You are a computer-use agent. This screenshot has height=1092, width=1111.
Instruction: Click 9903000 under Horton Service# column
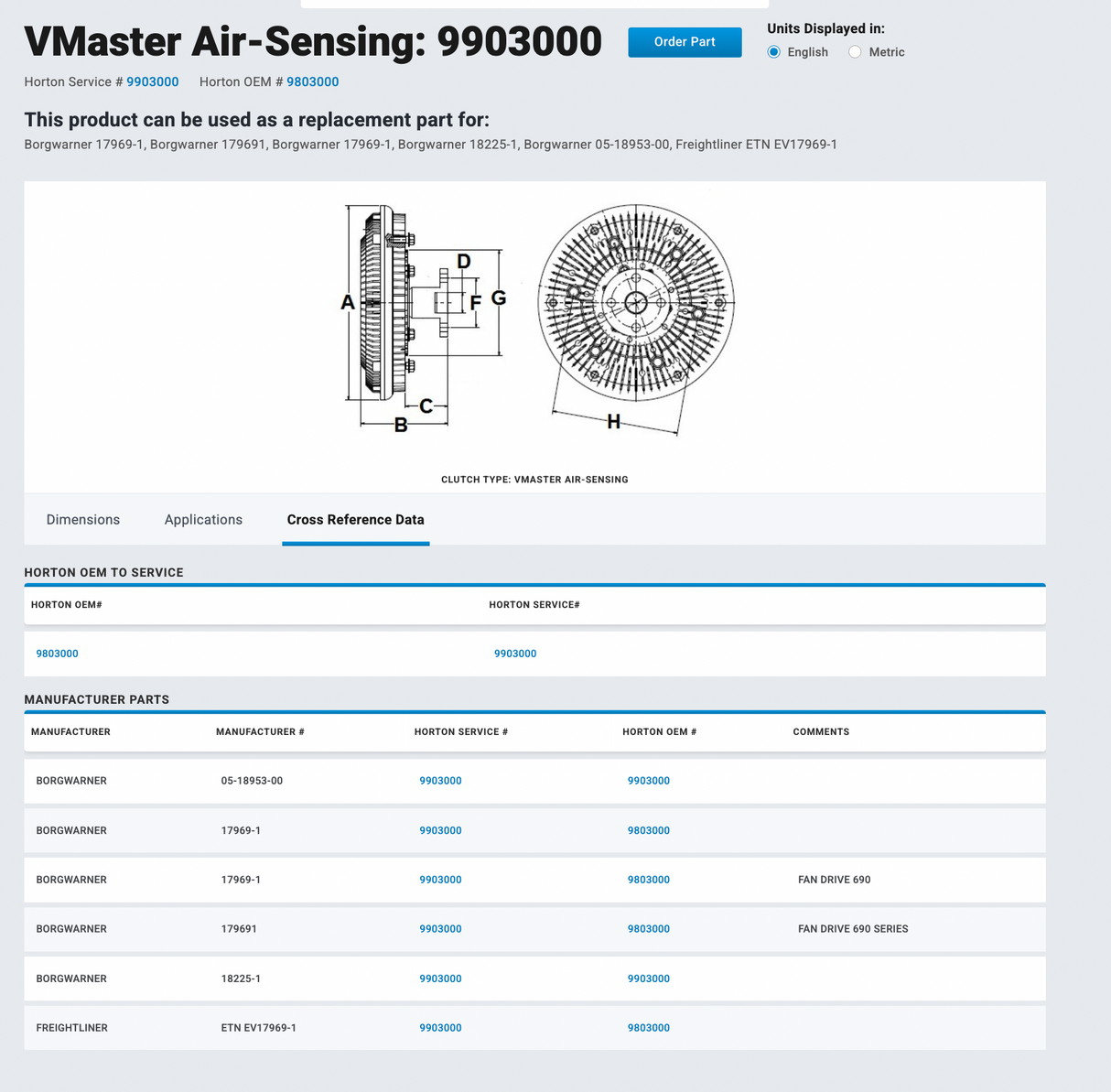pos(515,654)
